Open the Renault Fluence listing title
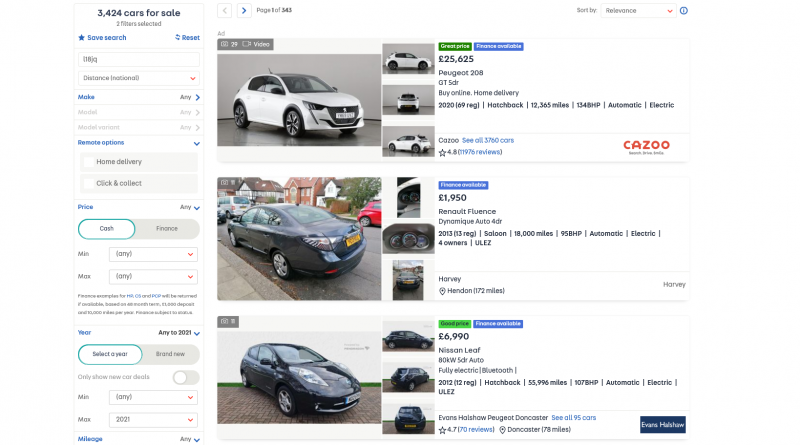 click(x=467, y=212)
